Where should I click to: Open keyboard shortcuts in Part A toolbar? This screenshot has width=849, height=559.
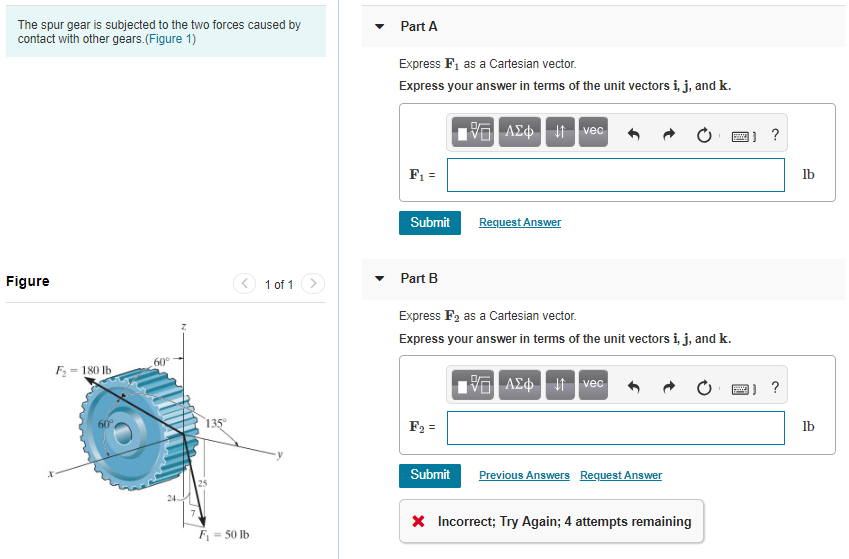(x=743, y=136)
